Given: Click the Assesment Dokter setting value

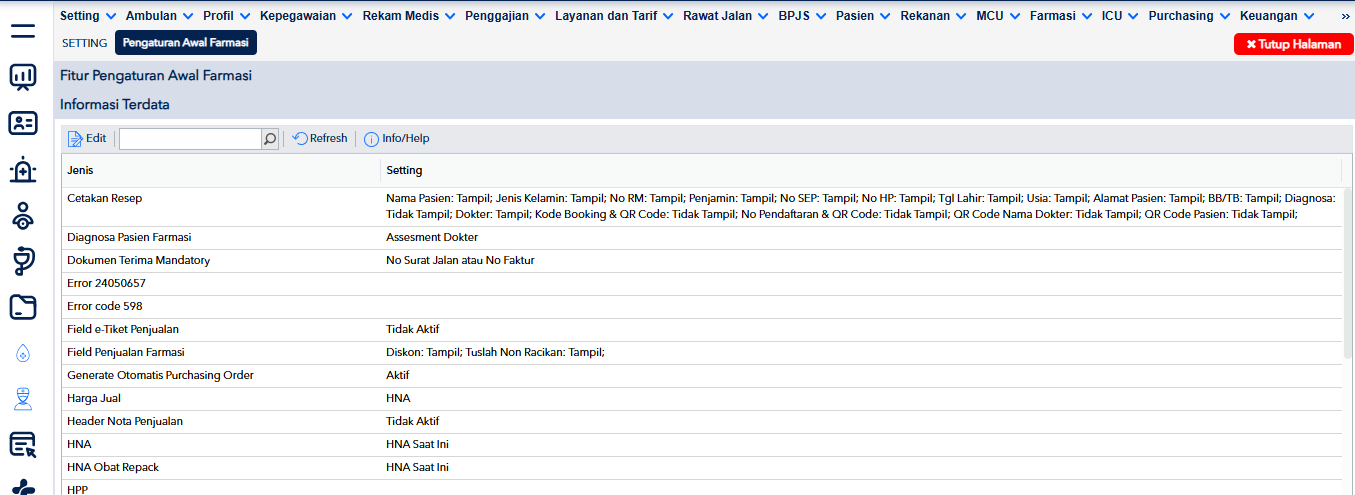Looking at the screenshot, I should tap(432, 238).
